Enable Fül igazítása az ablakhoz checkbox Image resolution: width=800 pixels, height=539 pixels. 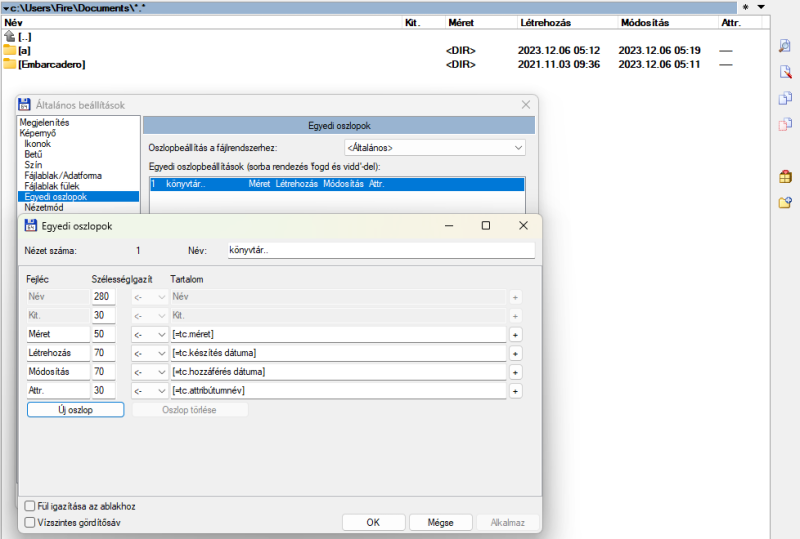(x=30, y=506)
